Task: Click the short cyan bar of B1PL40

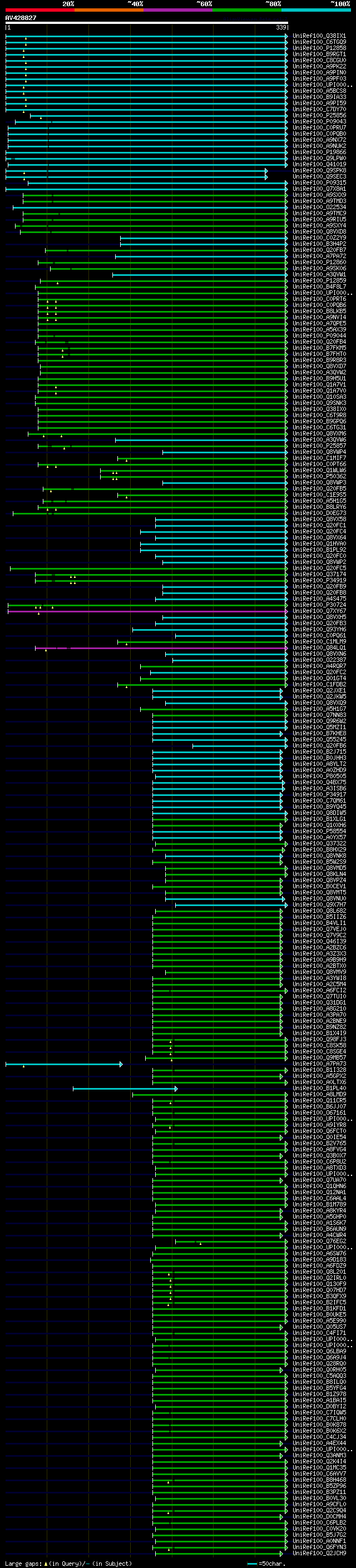Action: point(125,1089)
